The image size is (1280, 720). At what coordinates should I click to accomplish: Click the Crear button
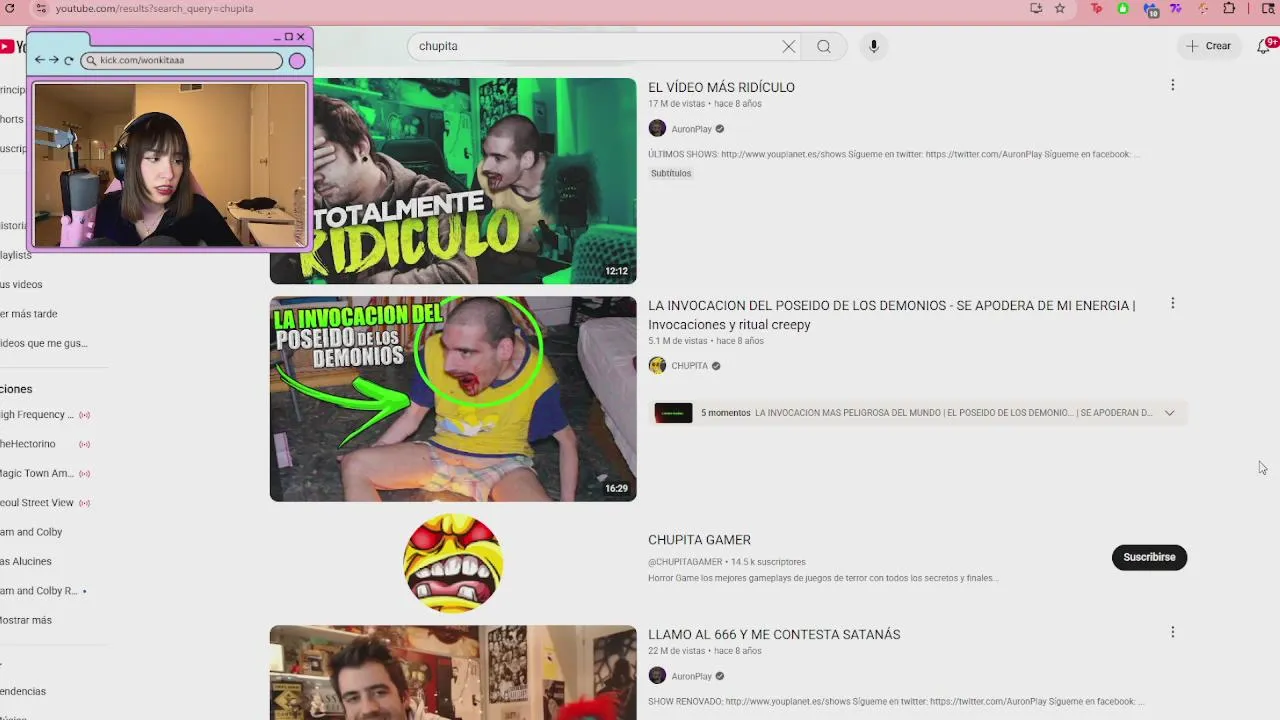1209,46
